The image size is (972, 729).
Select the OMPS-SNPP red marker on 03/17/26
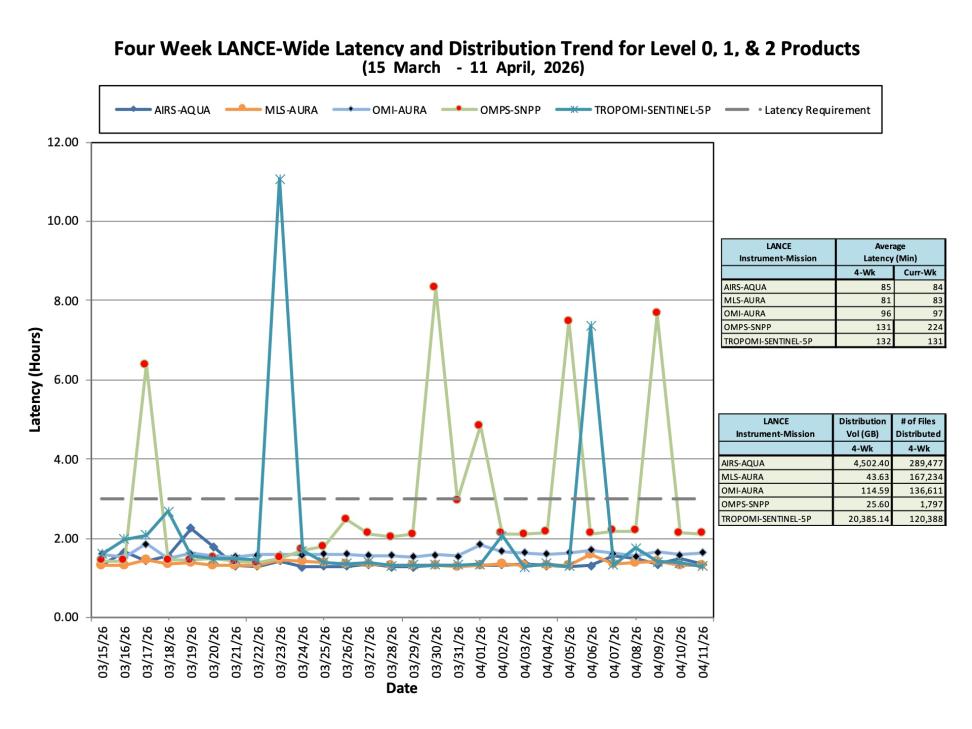tap(144, 364)
